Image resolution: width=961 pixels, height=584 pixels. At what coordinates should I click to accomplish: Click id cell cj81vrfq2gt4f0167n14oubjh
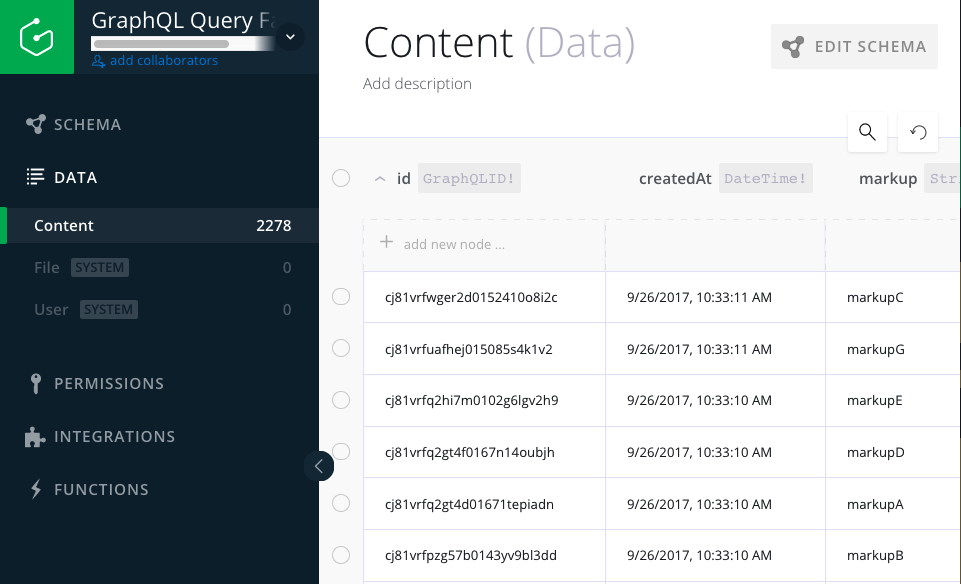(484, 452)
